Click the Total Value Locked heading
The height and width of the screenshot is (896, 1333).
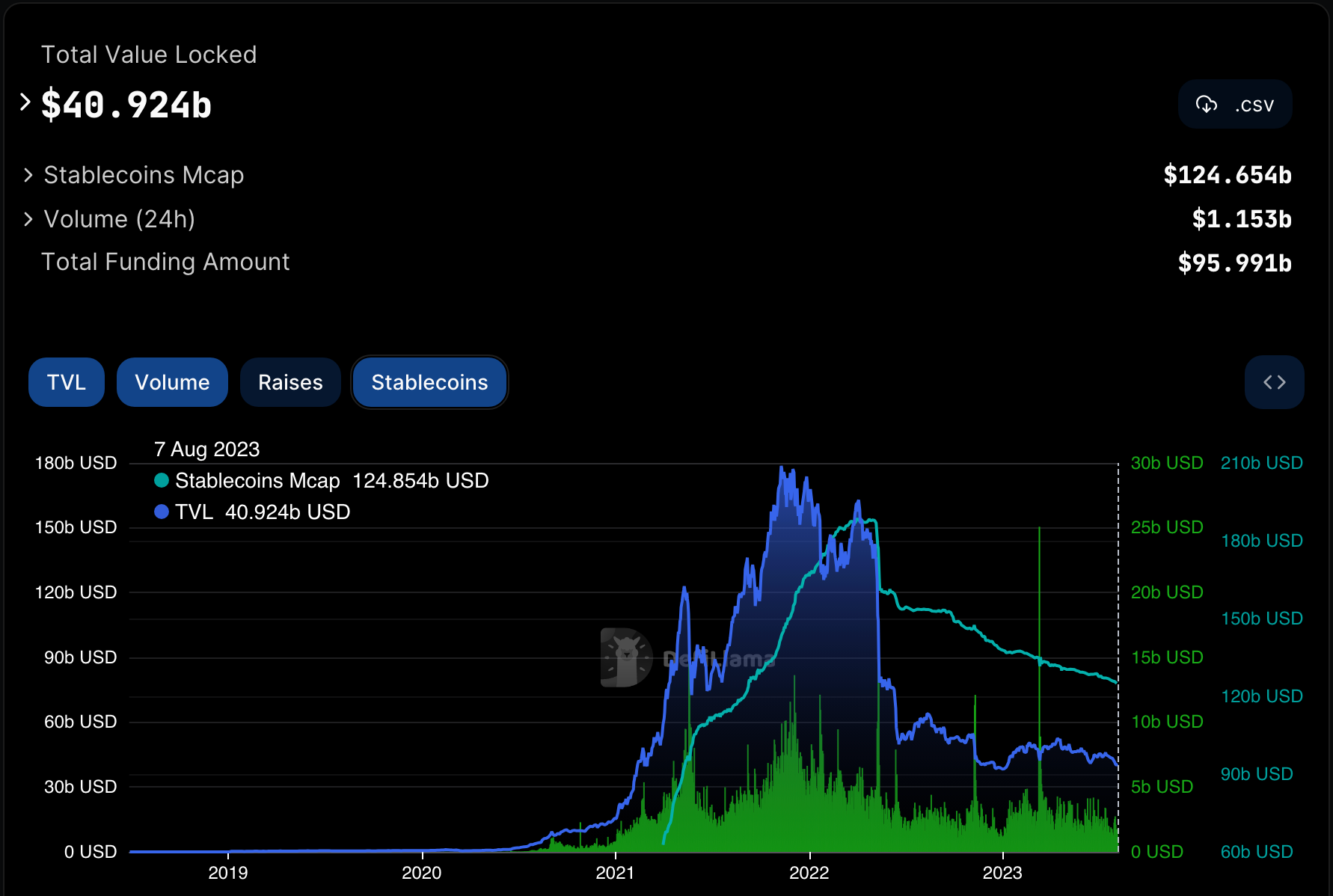click(149, 55)
